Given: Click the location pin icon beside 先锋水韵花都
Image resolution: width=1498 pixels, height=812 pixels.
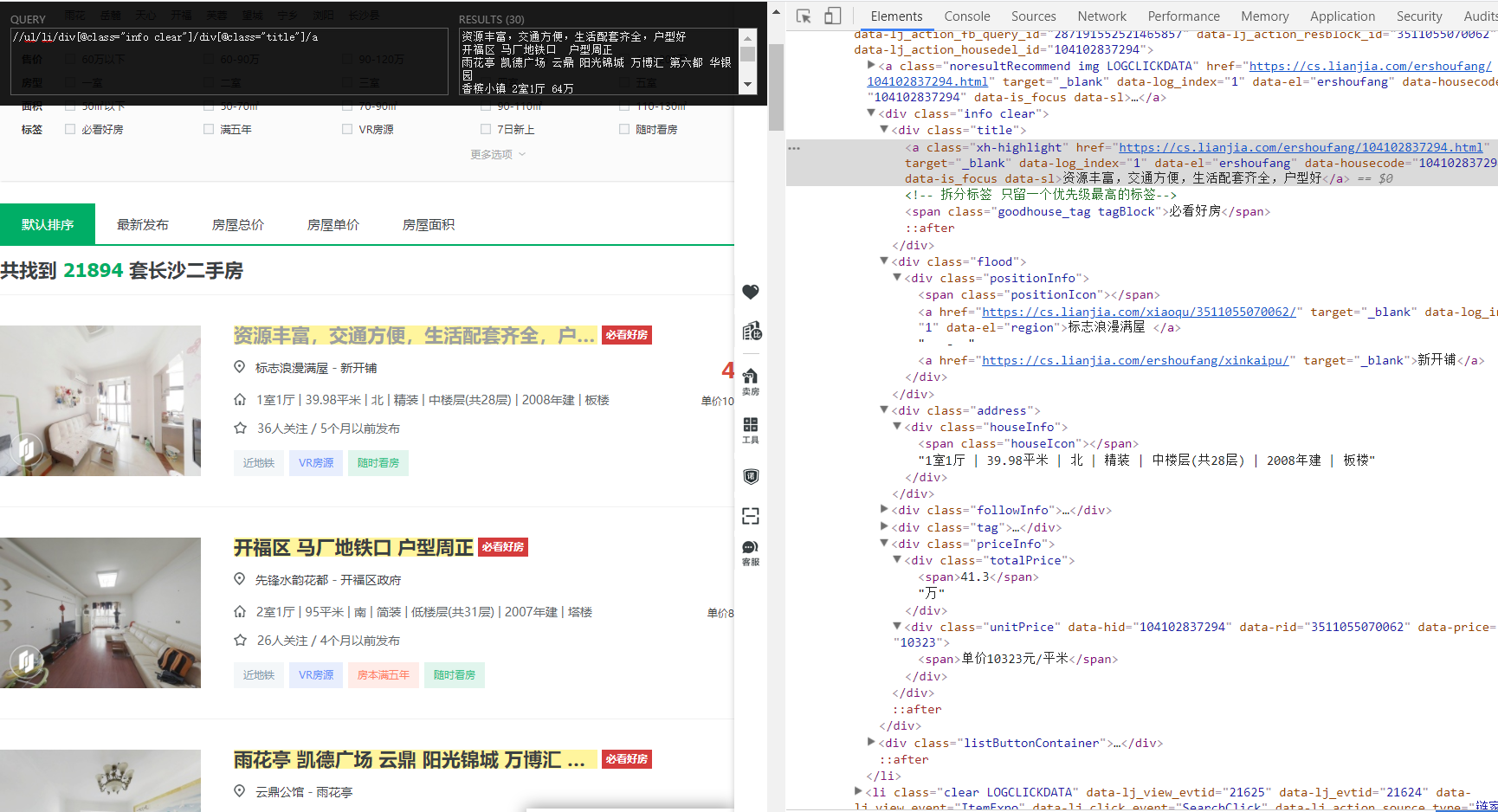Looking at the screenshot, I should pos(240,579).
